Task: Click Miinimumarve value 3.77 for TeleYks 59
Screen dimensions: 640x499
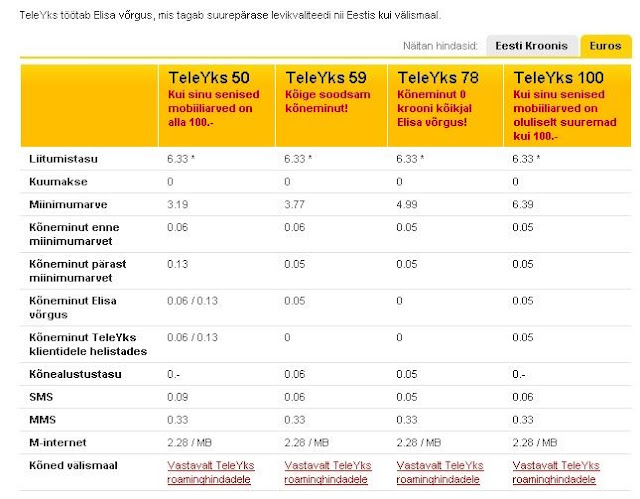Action: [294, 204]
